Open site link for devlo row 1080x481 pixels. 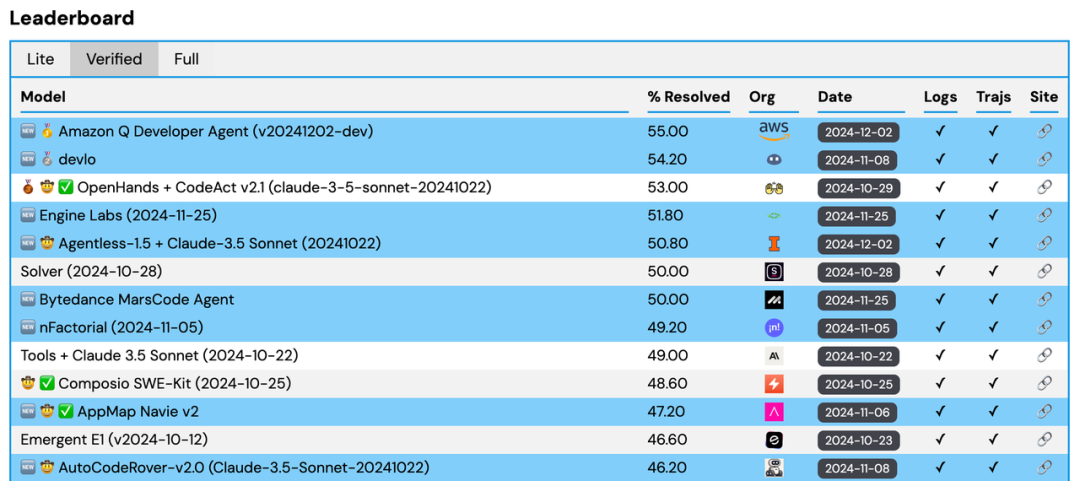point(1044,159)
